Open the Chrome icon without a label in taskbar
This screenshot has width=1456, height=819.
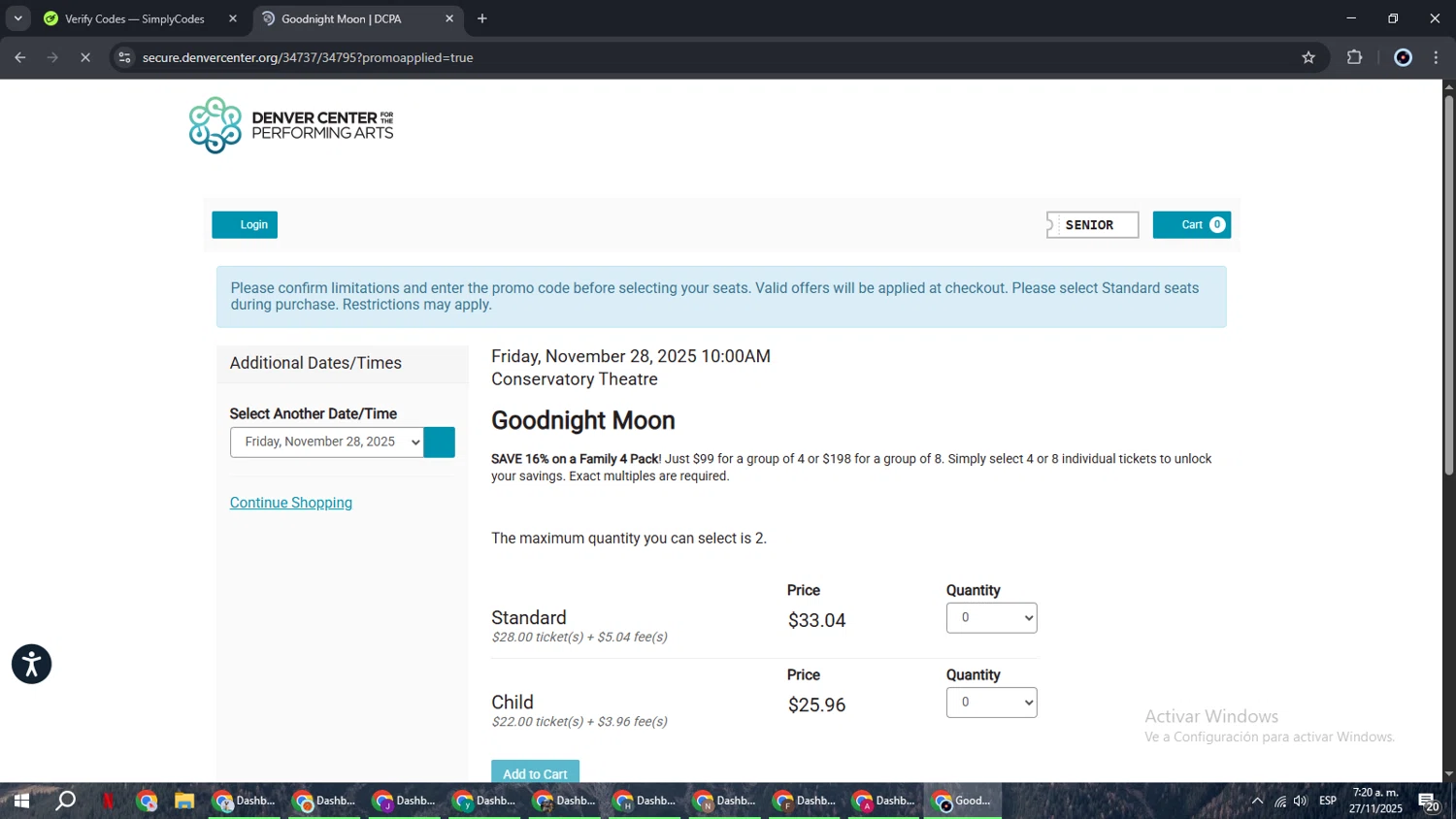(148, 802)
